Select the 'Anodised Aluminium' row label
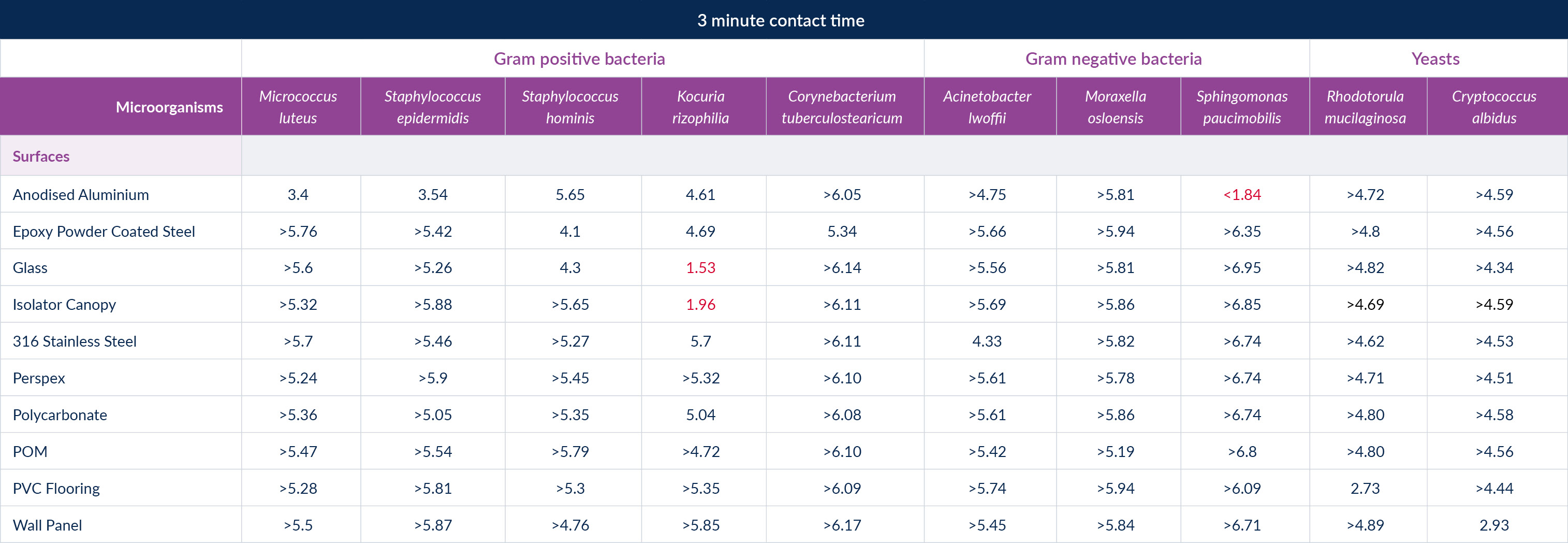Viewport: 1568px width, 543px height. pyautogui.click(x=81, y=194)
